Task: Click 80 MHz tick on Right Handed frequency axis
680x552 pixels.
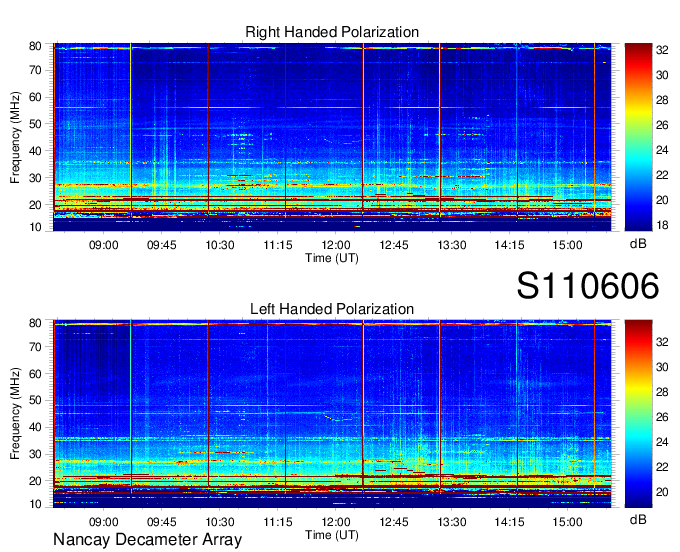Action: point(36,46)
